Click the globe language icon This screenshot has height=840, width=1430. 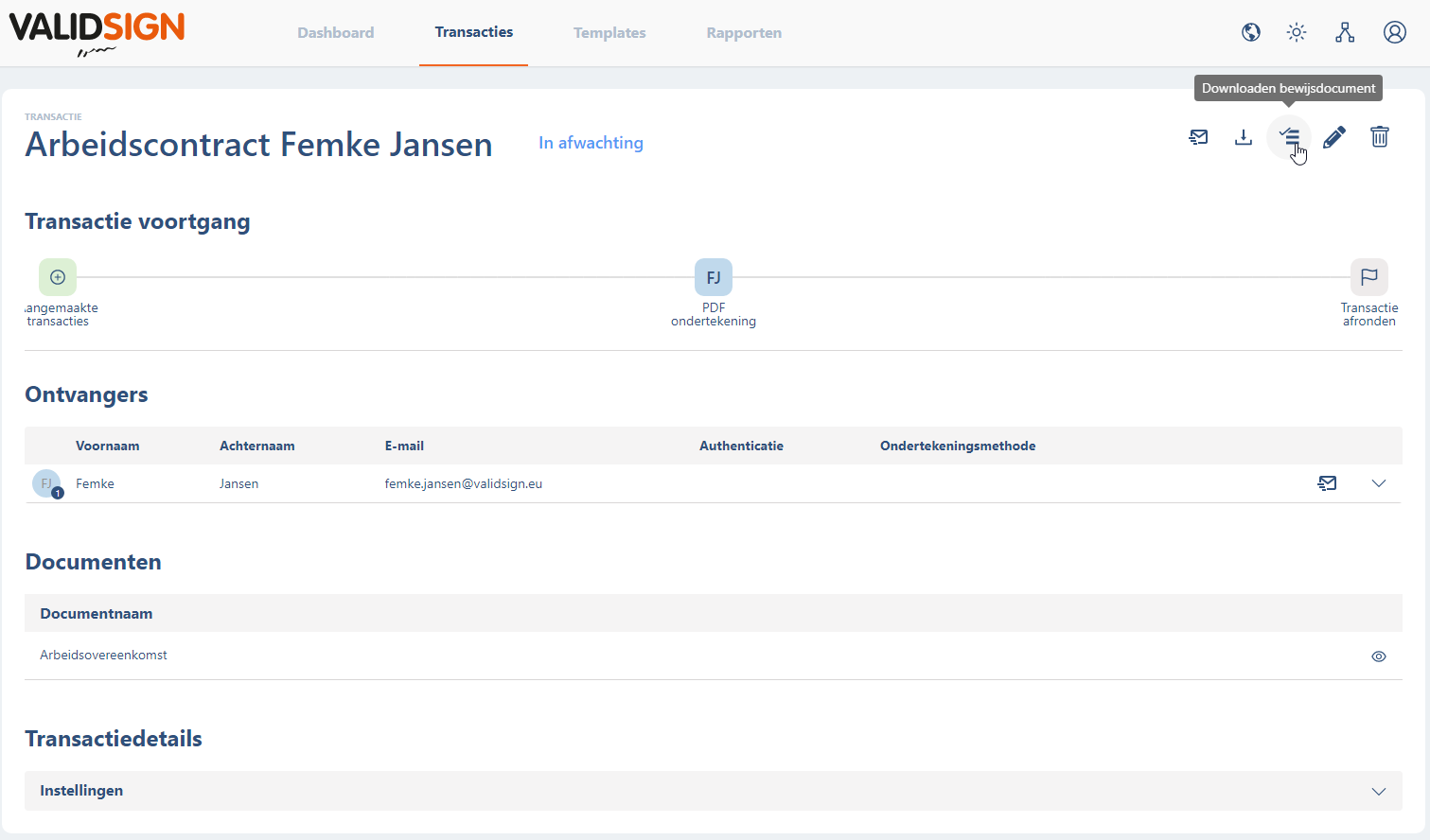click(x=1251, y=32)
